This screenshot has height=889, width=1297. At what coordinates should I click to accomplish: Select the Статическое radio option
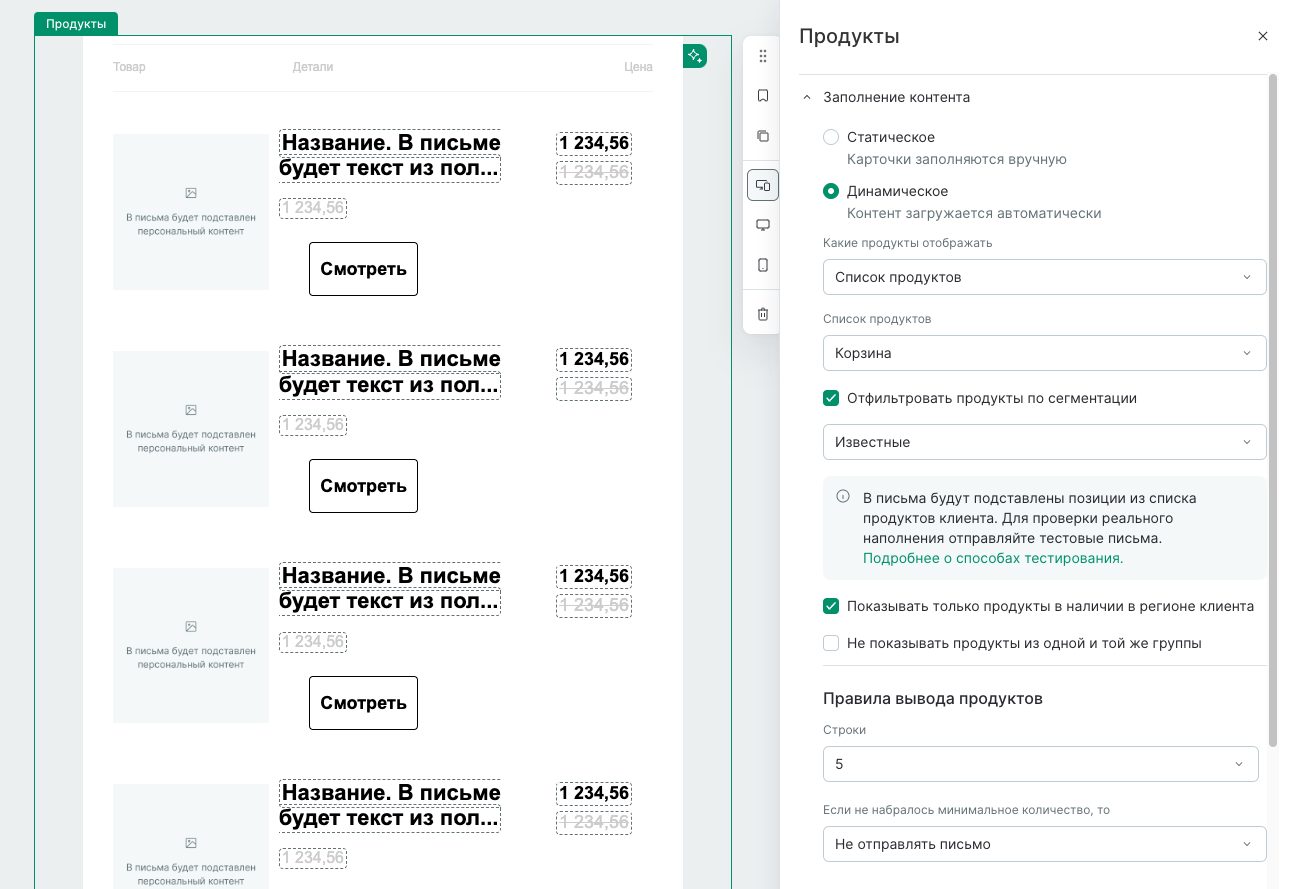[831, 137]
